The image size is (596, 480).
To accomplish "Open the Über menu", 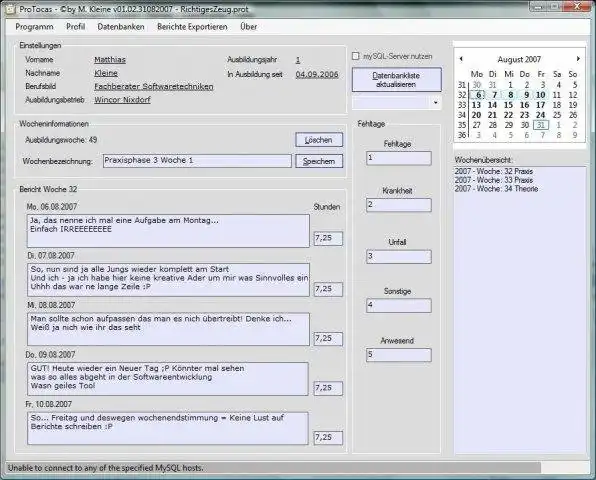I will pyautogui.click(x=249, y=27).
